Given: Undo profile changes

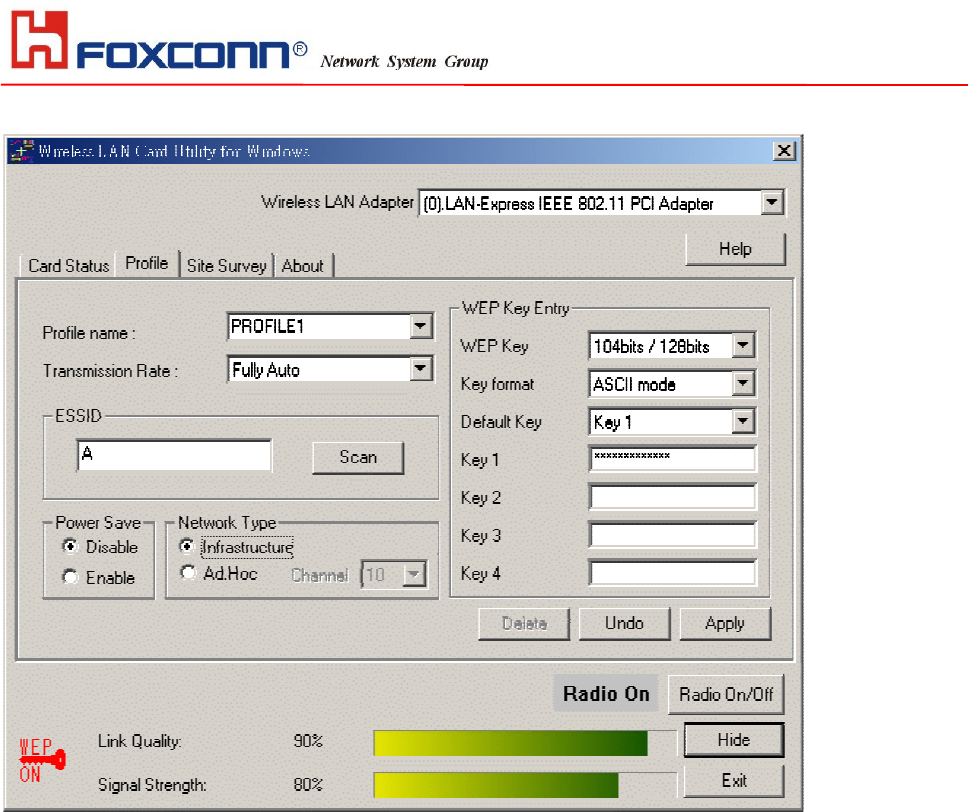Looking at the screenshot, I should (x=624, y=624).
